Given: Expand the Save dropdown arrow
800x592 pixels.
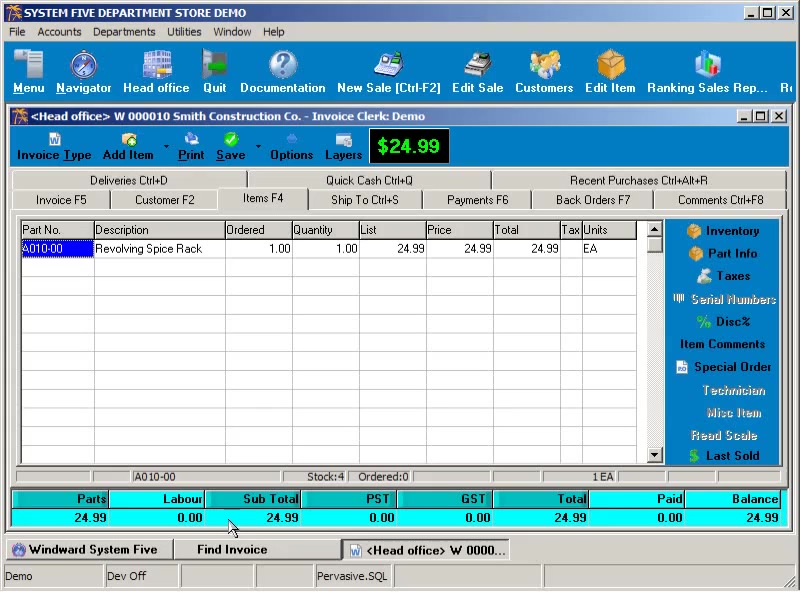Looking at the screenshot, I should coord(258,147).
